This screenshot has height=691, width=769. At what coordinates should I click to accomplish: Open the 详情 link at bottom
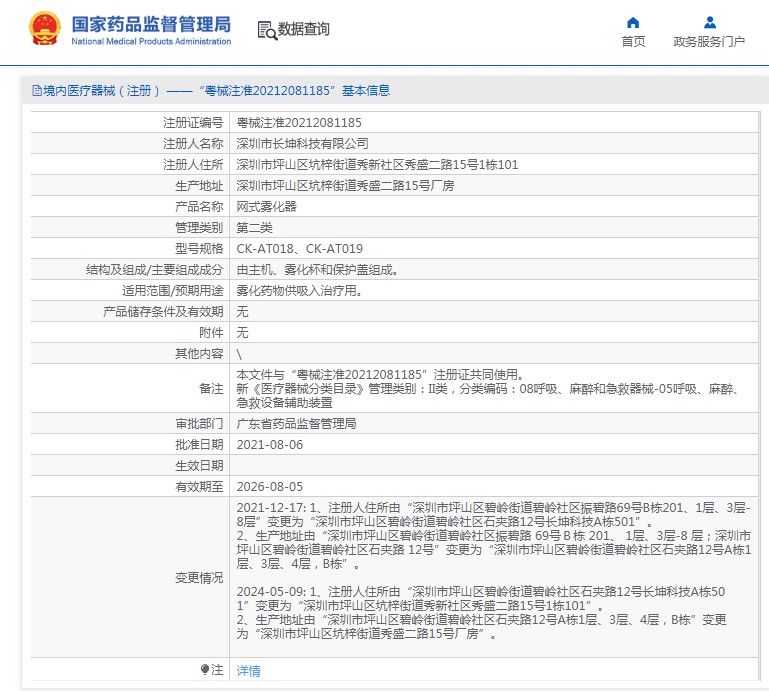[x=248, y=671]
